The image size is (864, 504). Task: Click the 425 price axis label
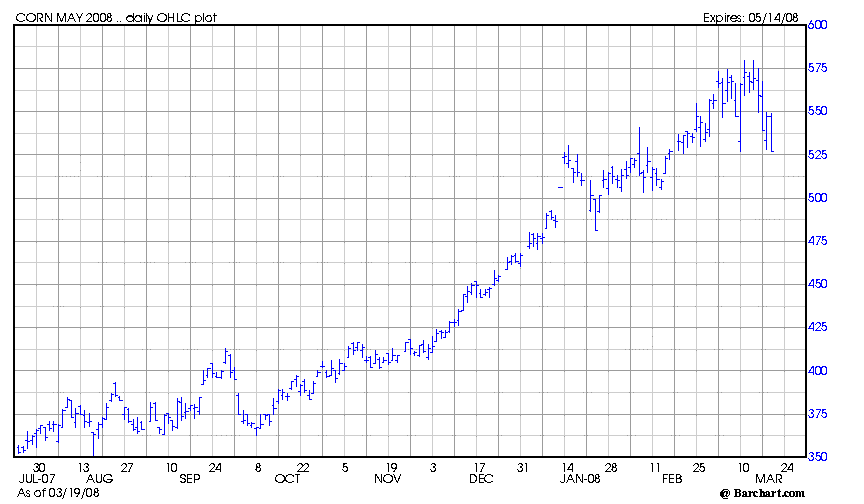click(818, 327)
